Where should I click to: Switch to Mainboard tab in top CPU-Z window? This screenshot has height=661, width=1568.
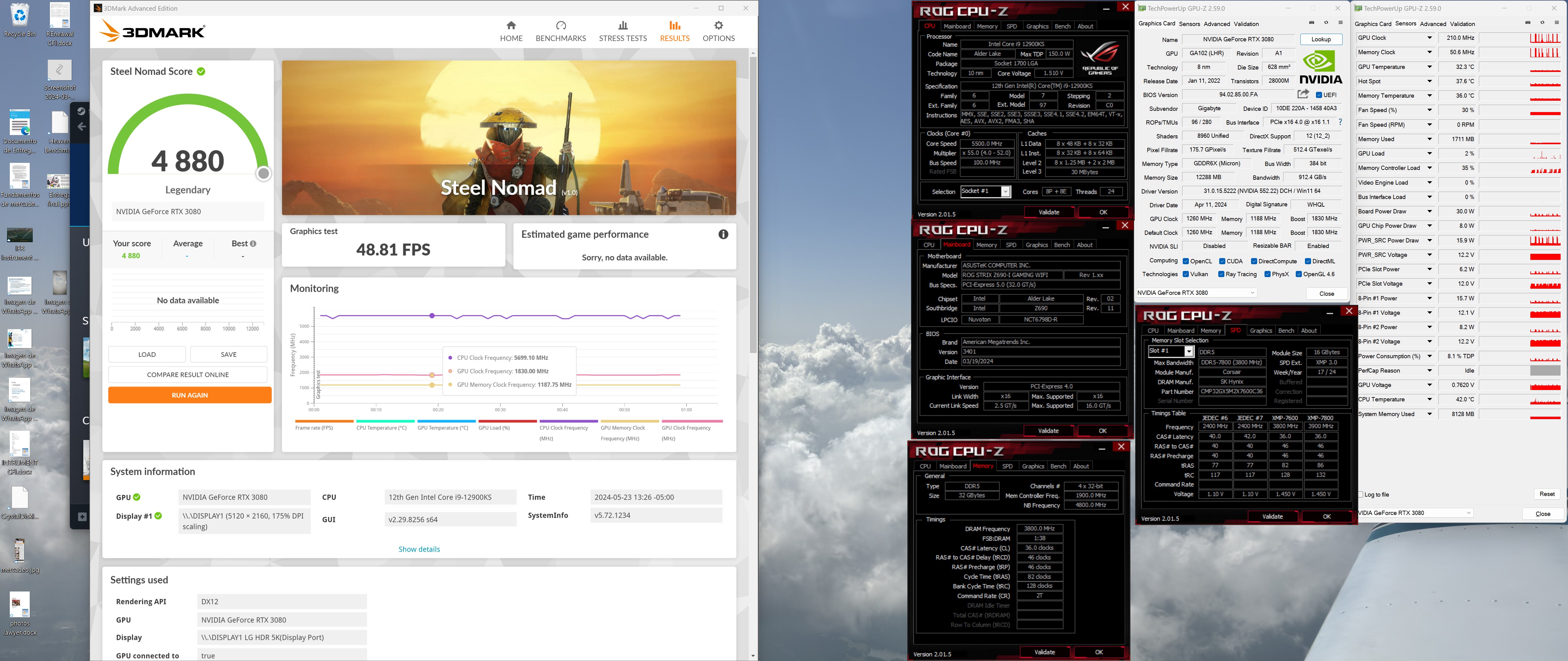click(957, 26)
